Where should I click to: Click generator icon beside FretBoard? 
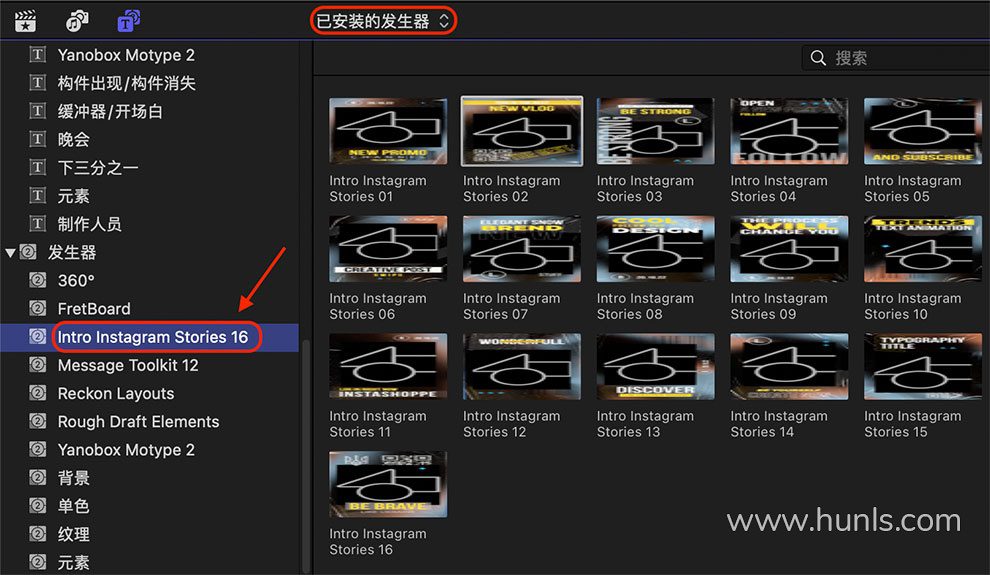tap(38, 308)
